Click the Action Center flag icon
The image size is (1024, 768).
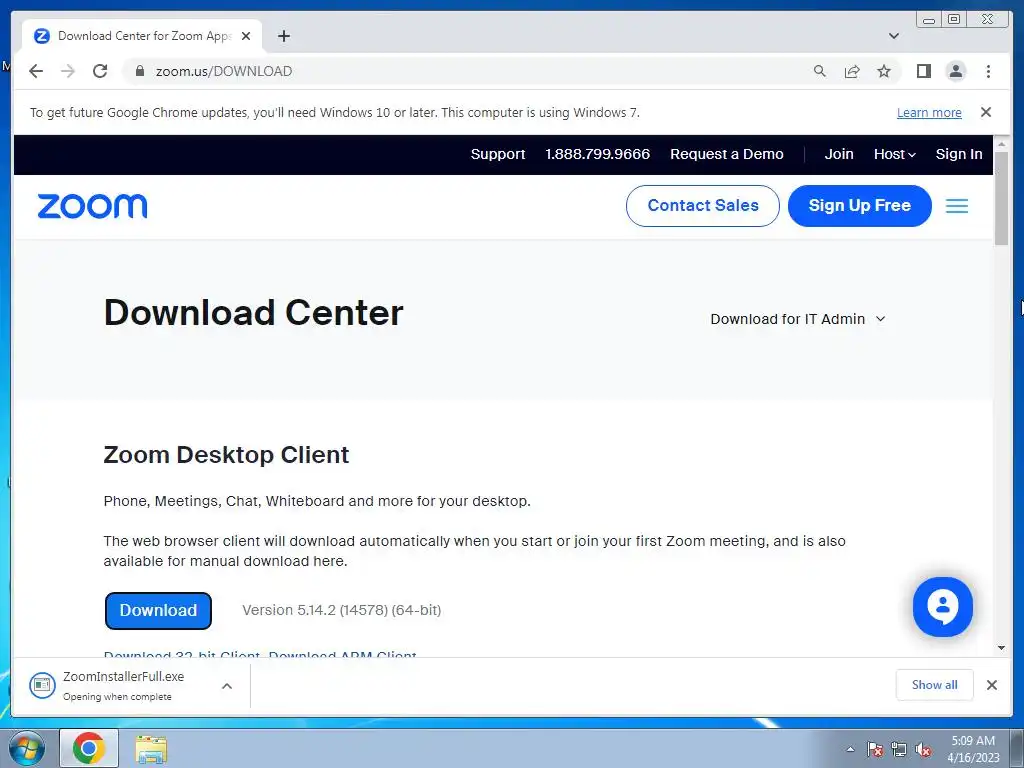[x=875, y=749]
